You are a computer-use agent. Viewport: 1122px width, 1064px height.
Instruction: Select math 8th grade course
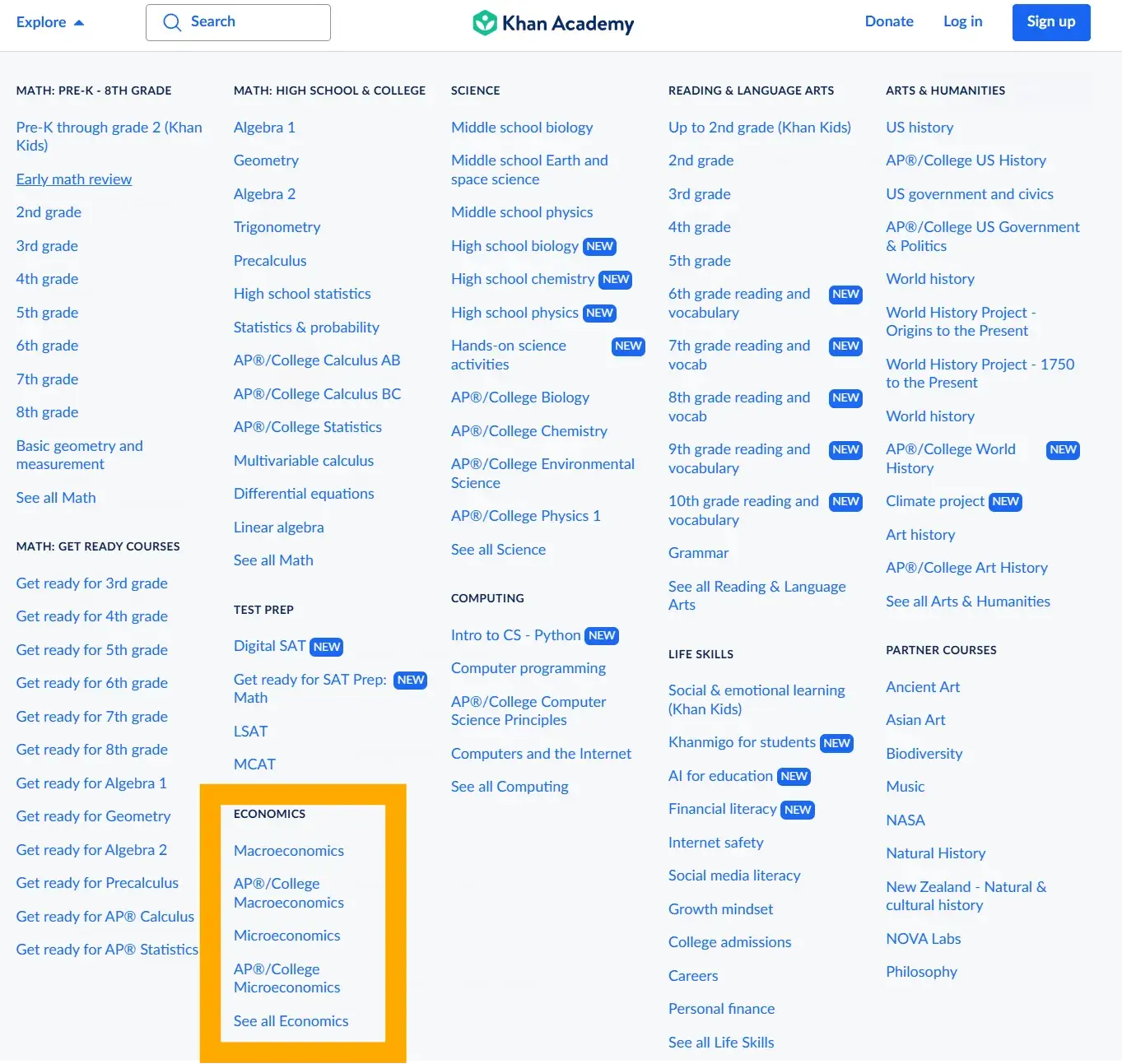47,412
